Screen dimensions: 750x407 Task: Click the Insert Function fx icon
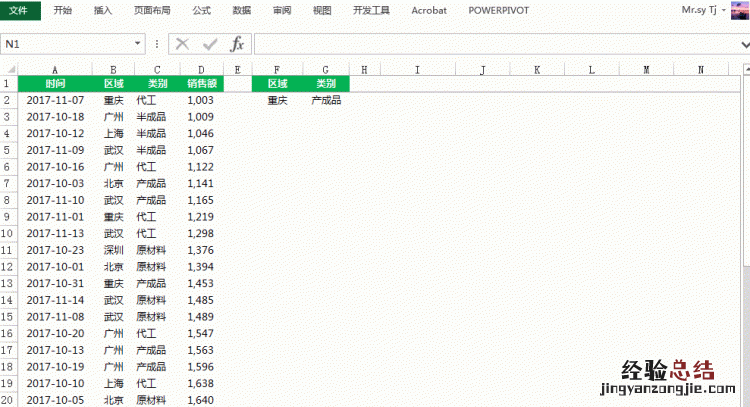tap(237, 44)
